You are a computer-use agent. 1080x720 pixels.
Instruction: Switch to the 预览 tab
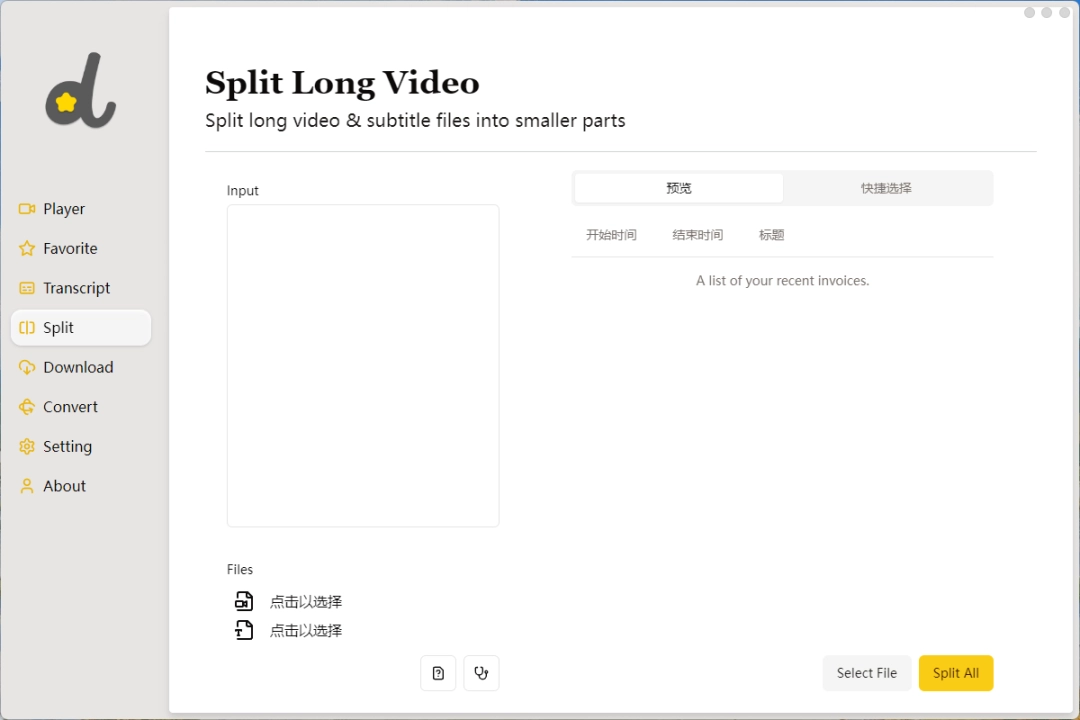pos(678,188)
